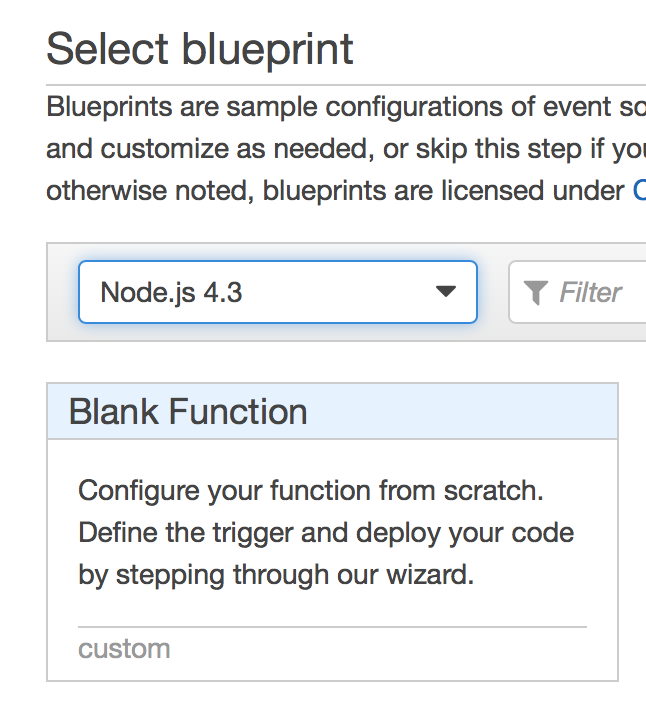Viewport: 646px width, 708px height.
Task: Open the blue license link after "licensed under"
Action: 639,190
